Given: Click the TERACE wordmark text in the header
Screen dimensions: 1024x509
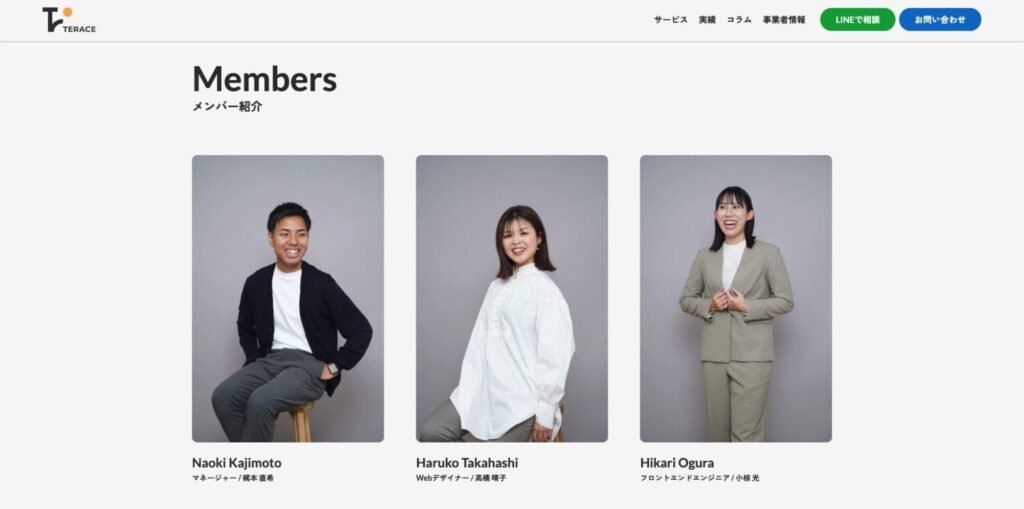Looking at the screenshot, I should coord(80,29).
